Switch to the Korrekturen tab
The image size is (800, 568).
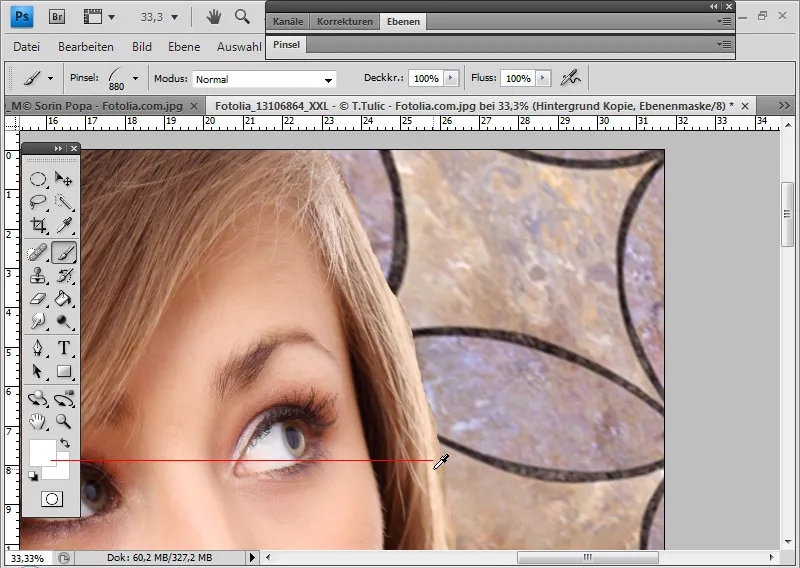345,21
